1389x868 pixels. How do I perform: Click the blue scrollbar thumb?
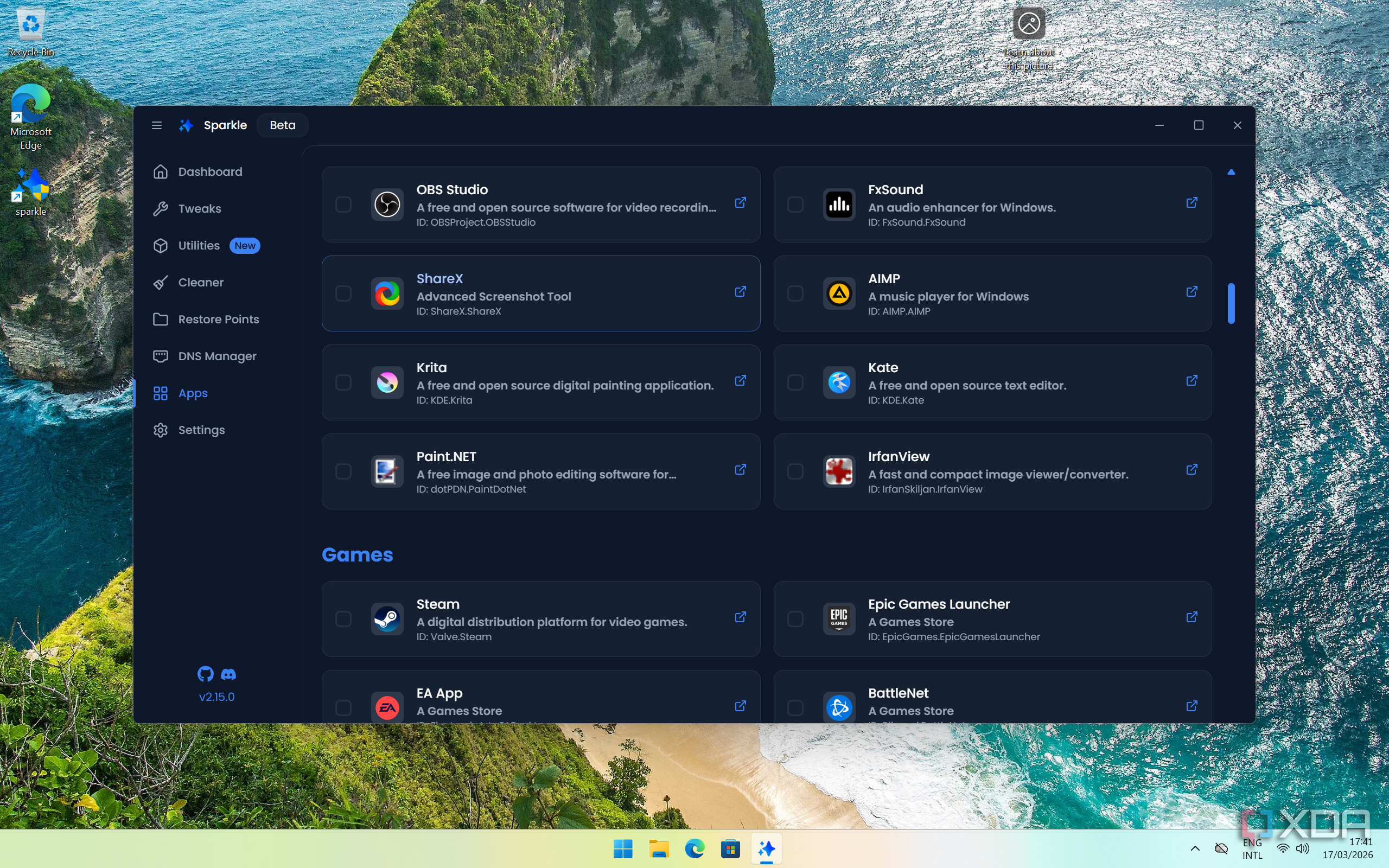1231,303
